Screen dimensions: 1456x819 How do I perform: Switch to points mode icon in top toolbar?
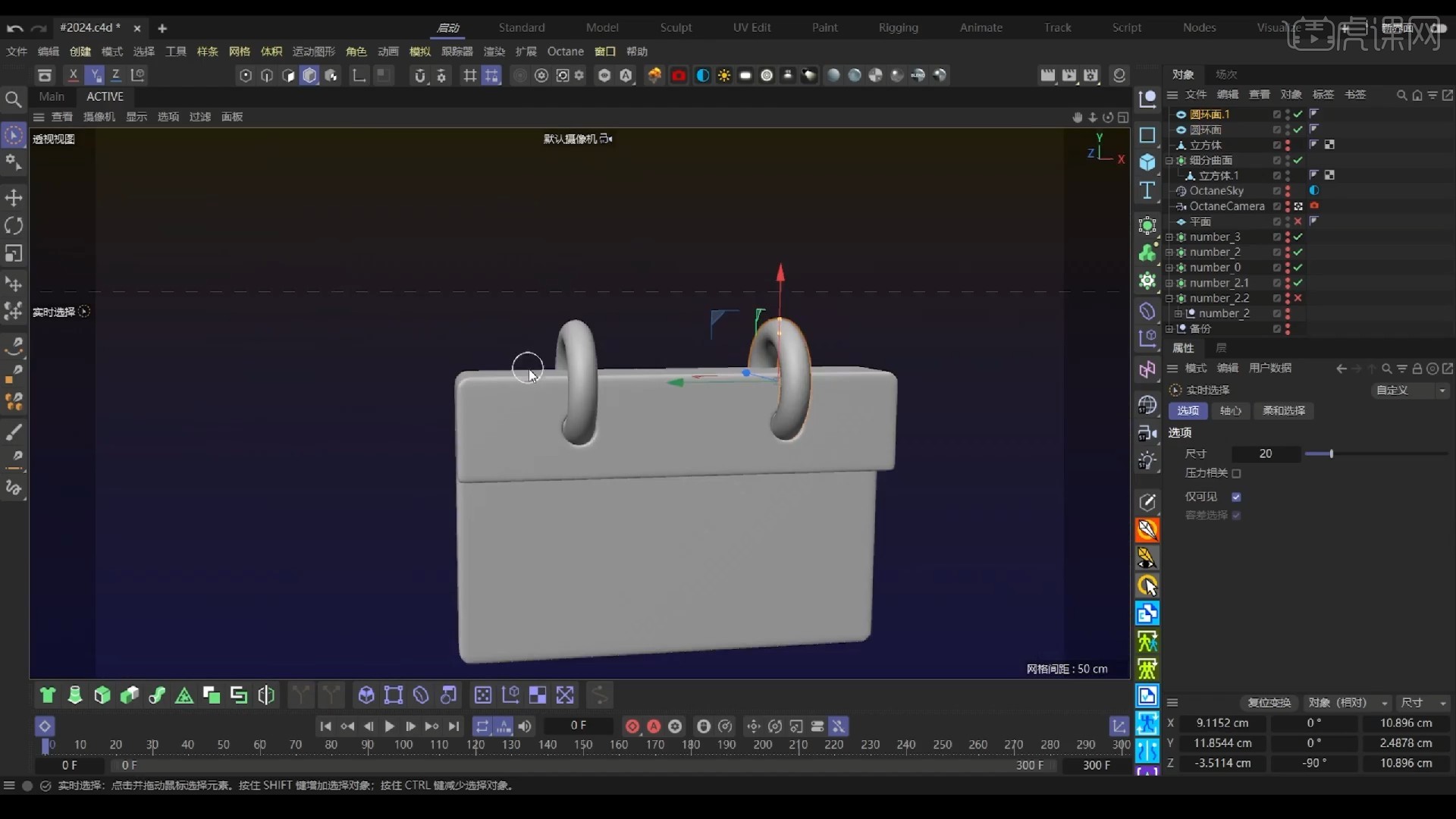click(x=246, y=75)
